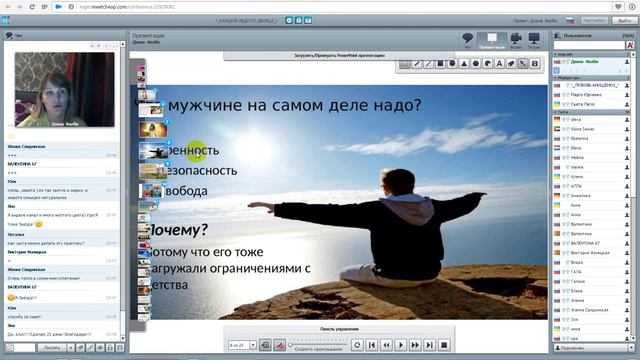Click the save icon in drawing toolbar

pos(535,64)
